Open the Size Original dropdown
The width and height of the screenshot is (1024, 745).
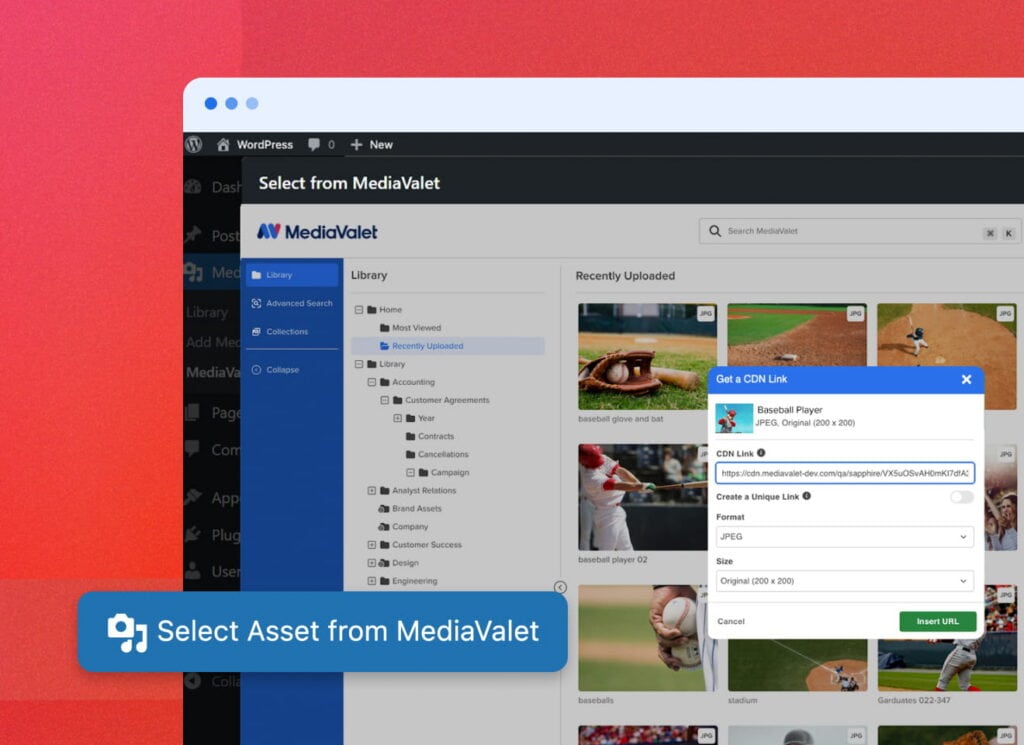(x=844, y=581)
